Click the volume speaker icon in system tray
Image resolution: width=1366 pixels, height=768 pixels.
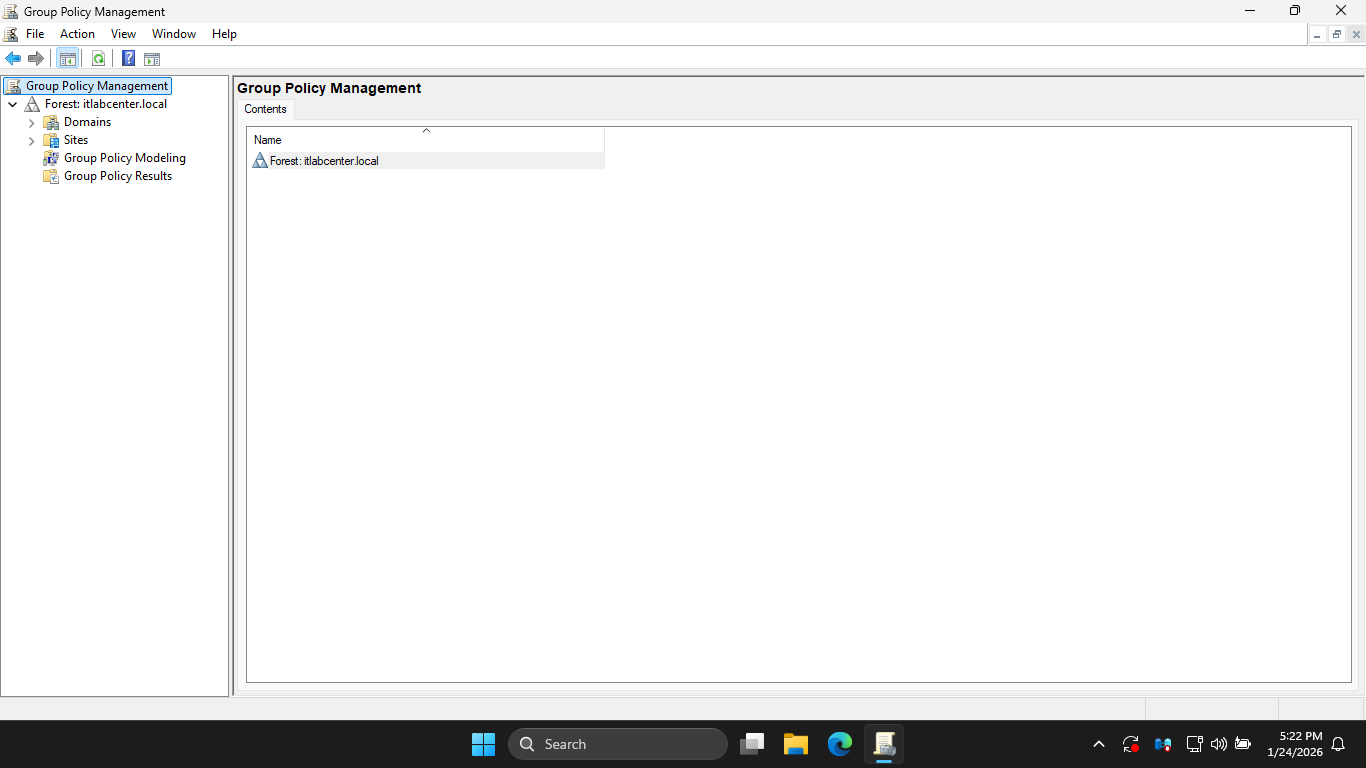(1218, 744)
